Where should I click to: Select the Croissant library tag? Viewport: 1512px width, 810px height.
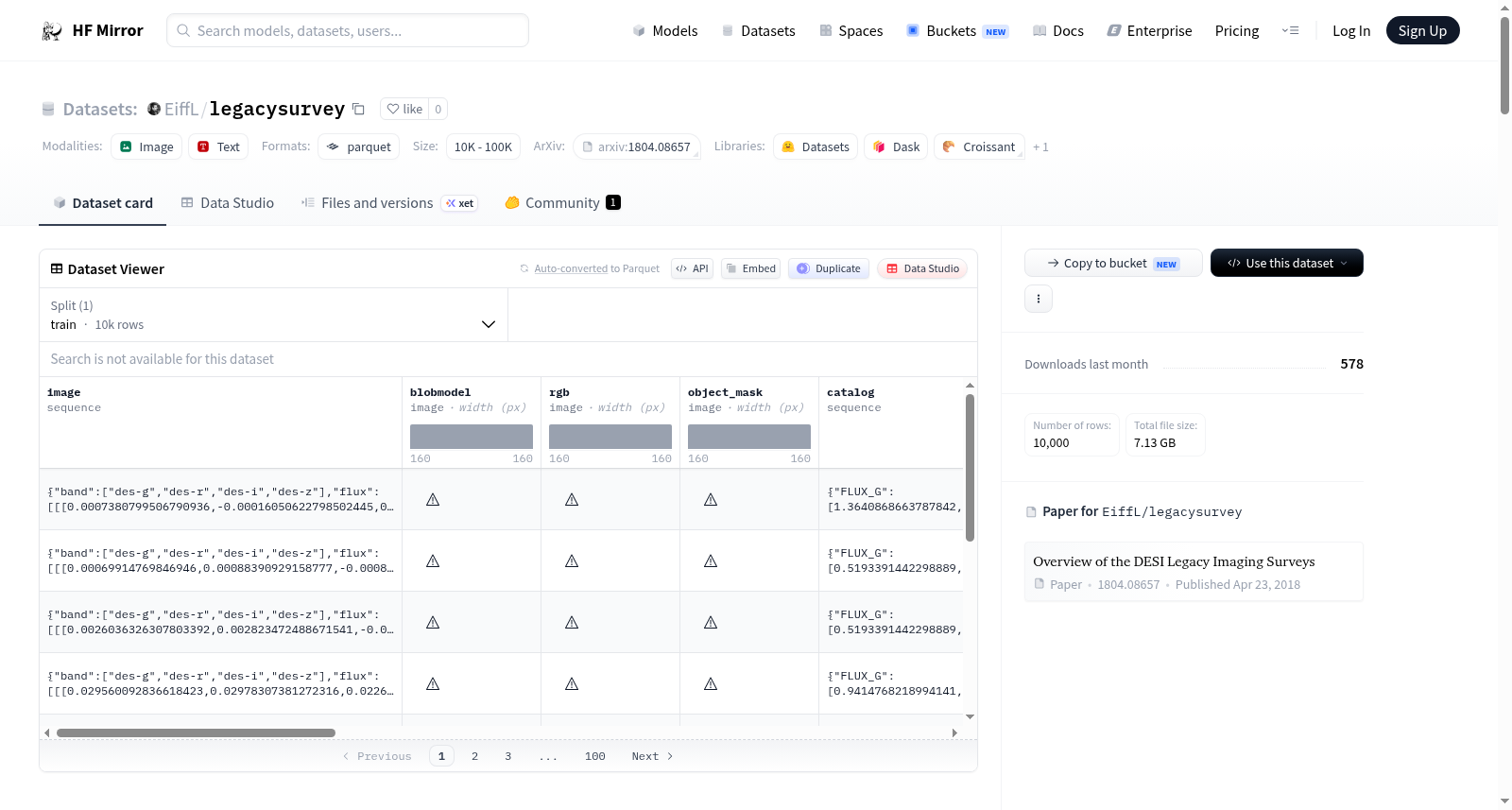point(979,146)
